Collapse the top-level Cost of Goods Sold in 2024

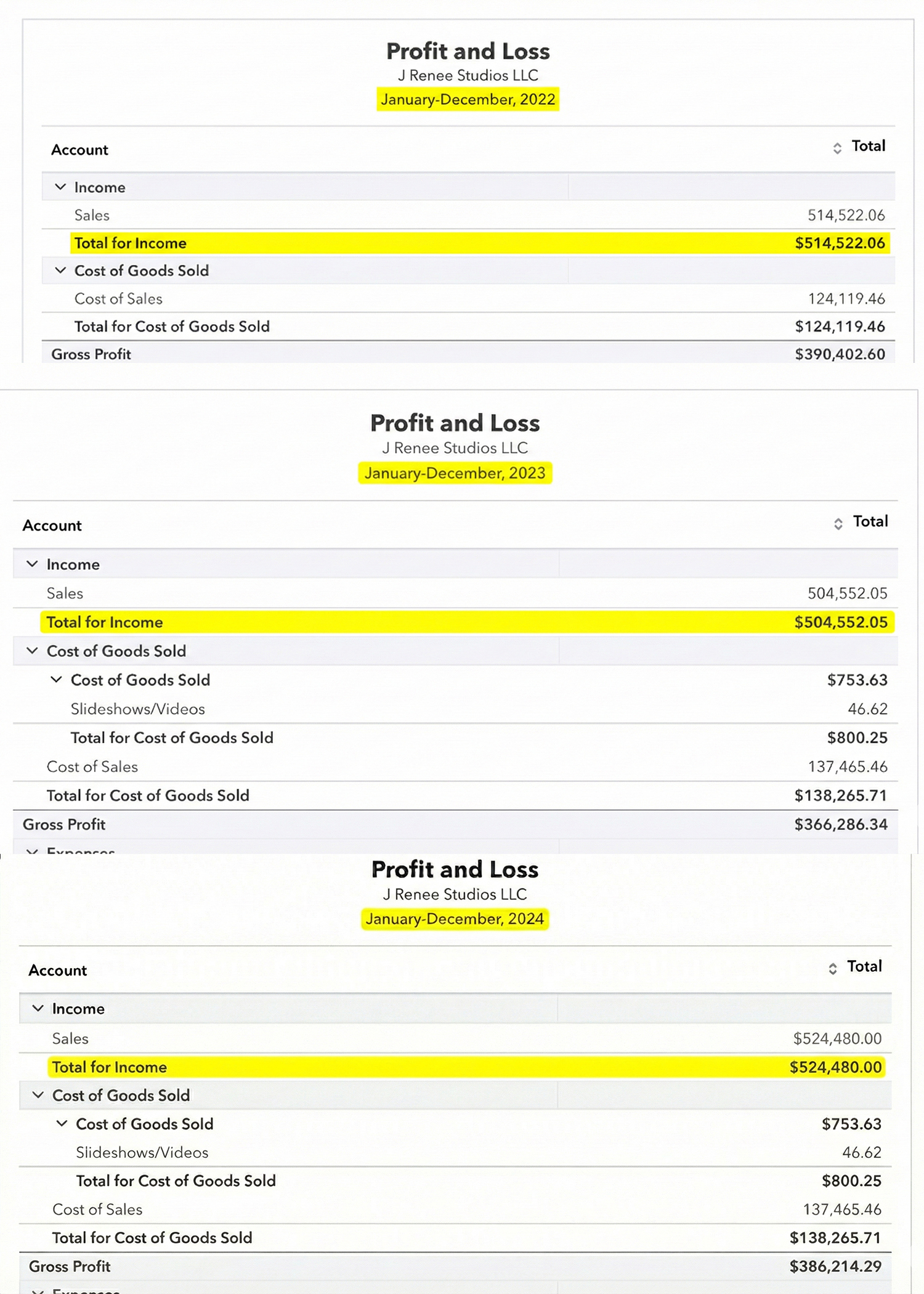38,1095
